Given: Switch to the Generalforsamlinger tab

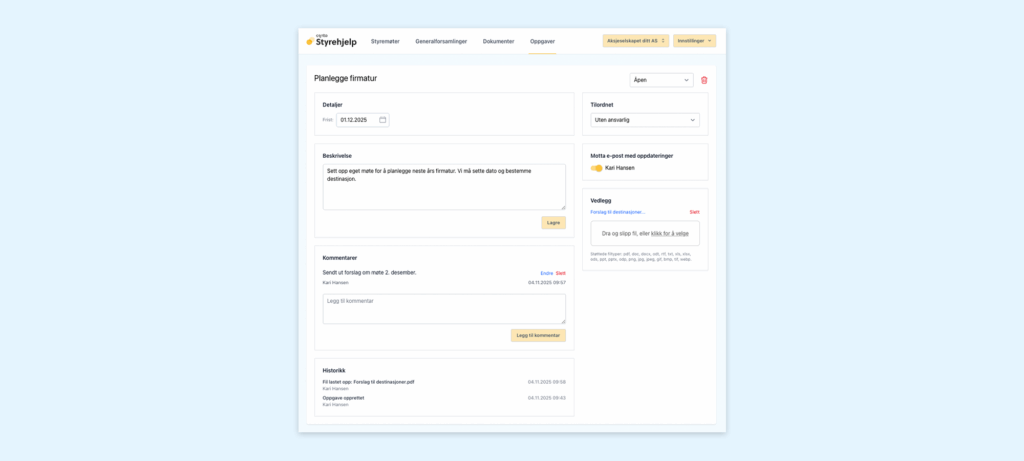Looking at the screenshot, I should click(441, 41).
